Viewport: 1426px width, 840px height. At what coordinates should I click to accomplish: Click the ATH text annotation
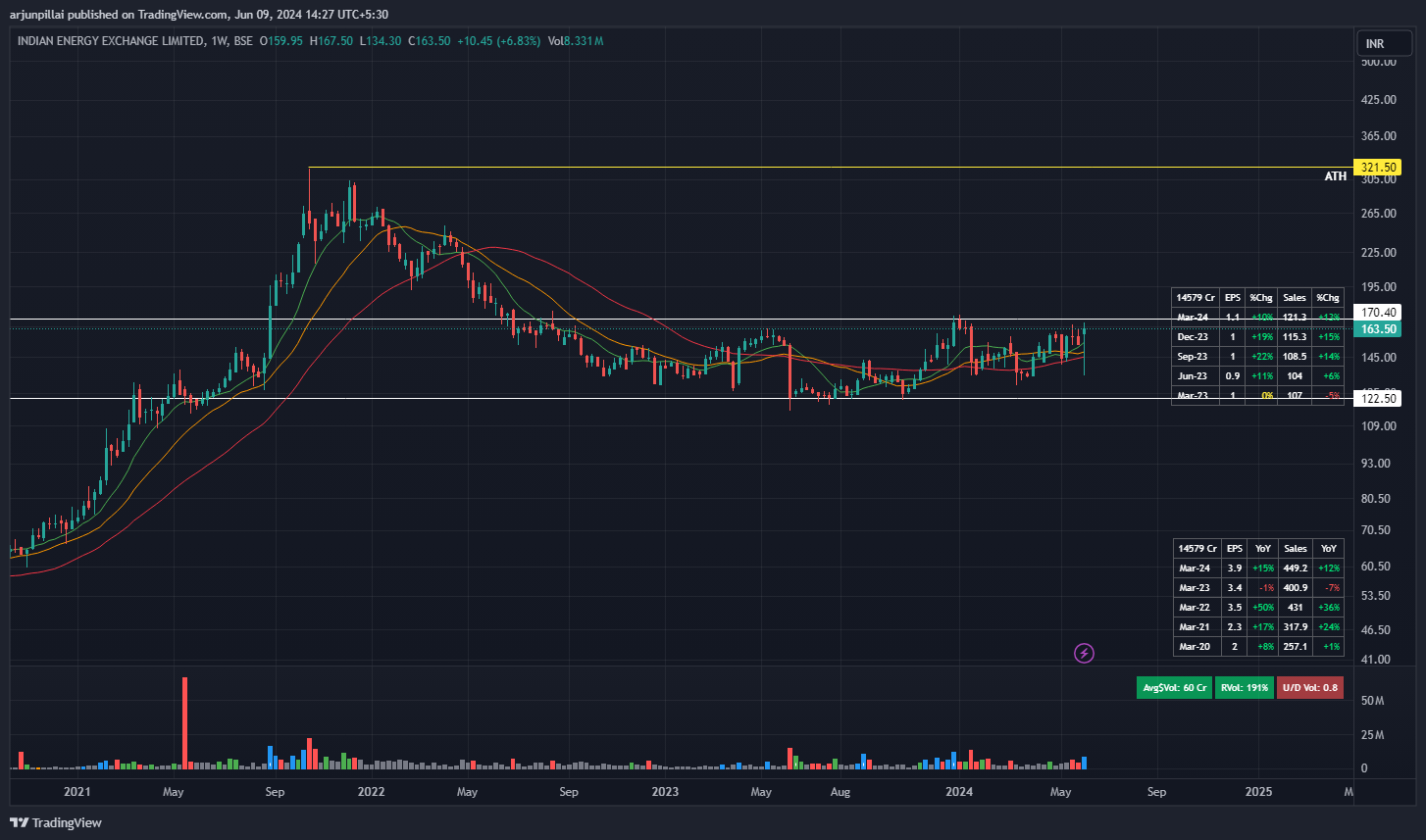point(1335,177)
